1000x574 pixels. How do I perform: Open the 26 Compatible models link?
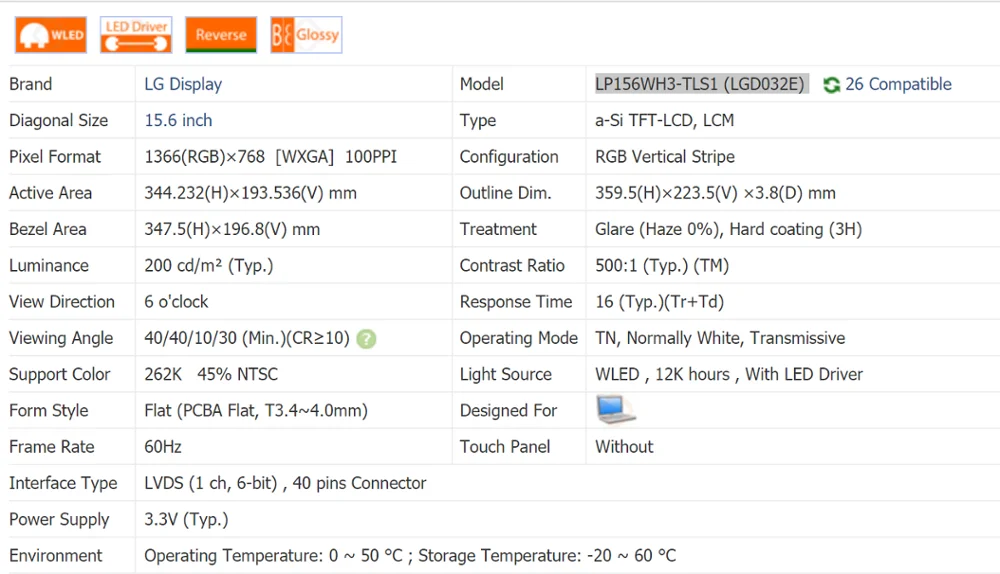coord(898,84)
